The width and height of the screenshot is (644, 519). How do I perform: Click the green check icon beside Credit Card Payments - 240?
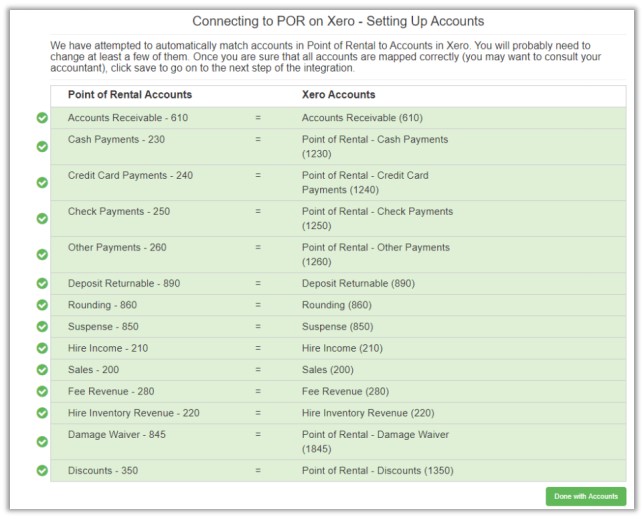pyautogui.click(x=42, y=182)
